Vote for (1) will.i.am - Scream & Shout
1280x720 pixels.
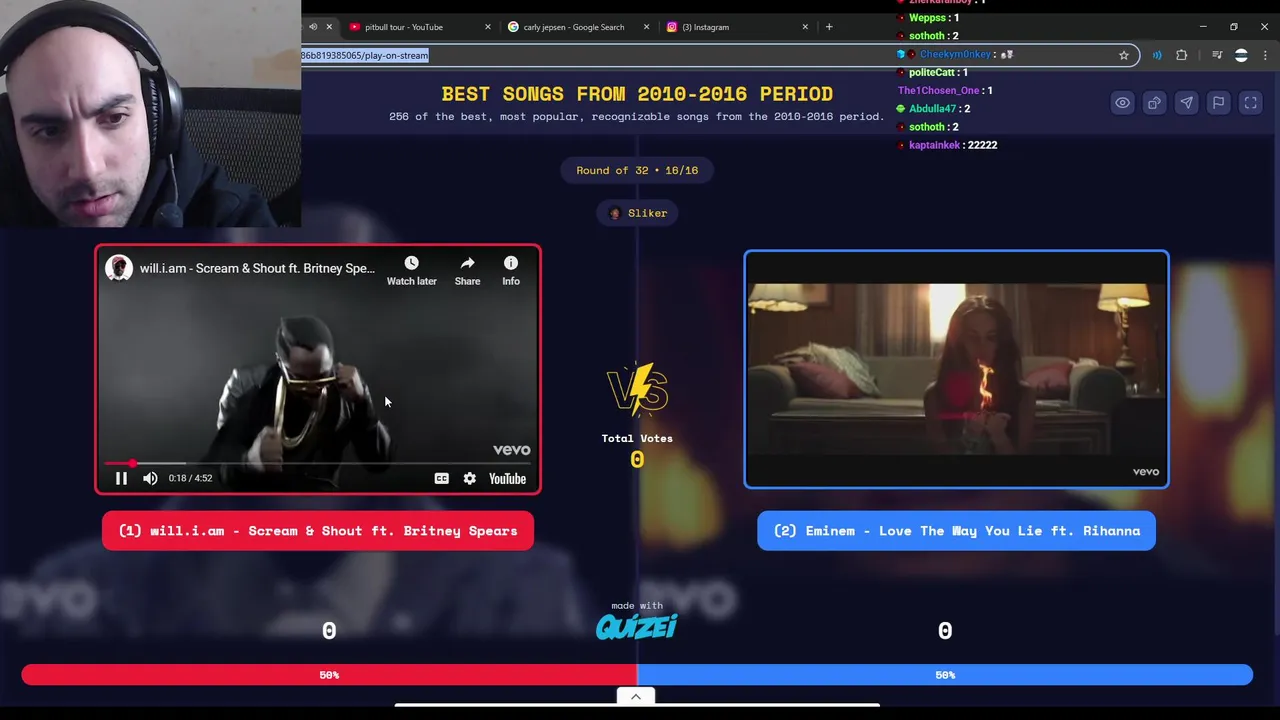pos(318,531)
